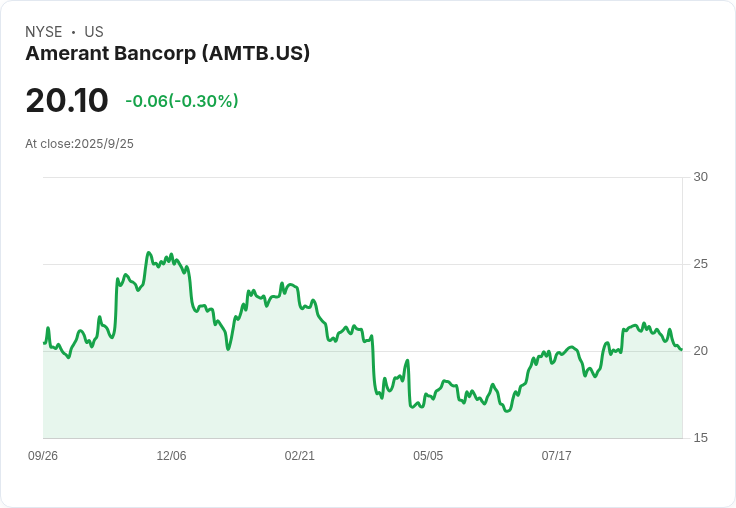The width and height of the screenshot is (736, 508).
Task: Click the 25 horizontal gridline in chart
Action: point(400,264)
